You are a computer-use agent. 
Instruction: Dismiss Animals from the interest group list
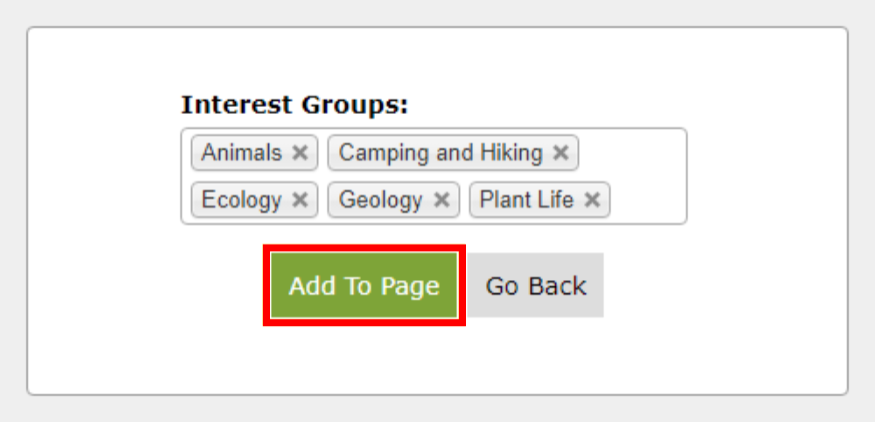click(x=300, y=152)
